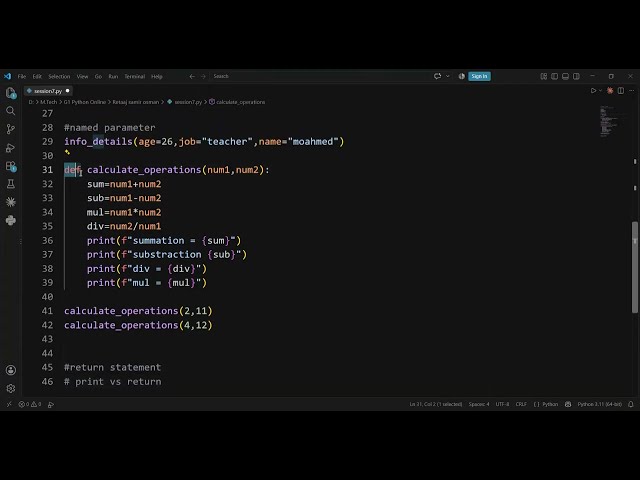Open the View menu
Viewport: 640px width, 480px height.
82,76
